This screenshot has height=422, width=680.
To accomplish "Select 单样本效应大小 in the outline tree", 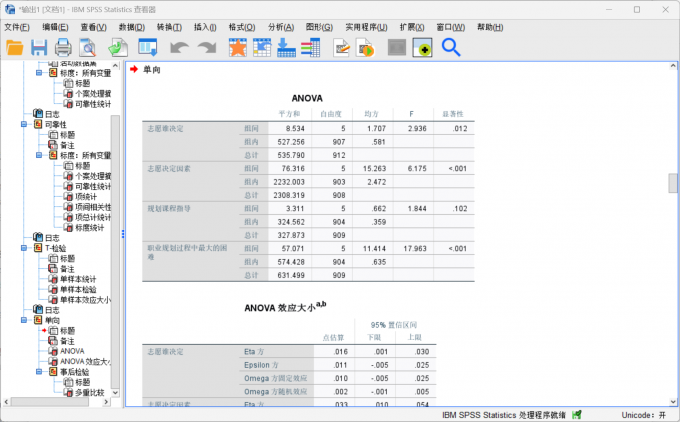I will (x=85, y=300).
